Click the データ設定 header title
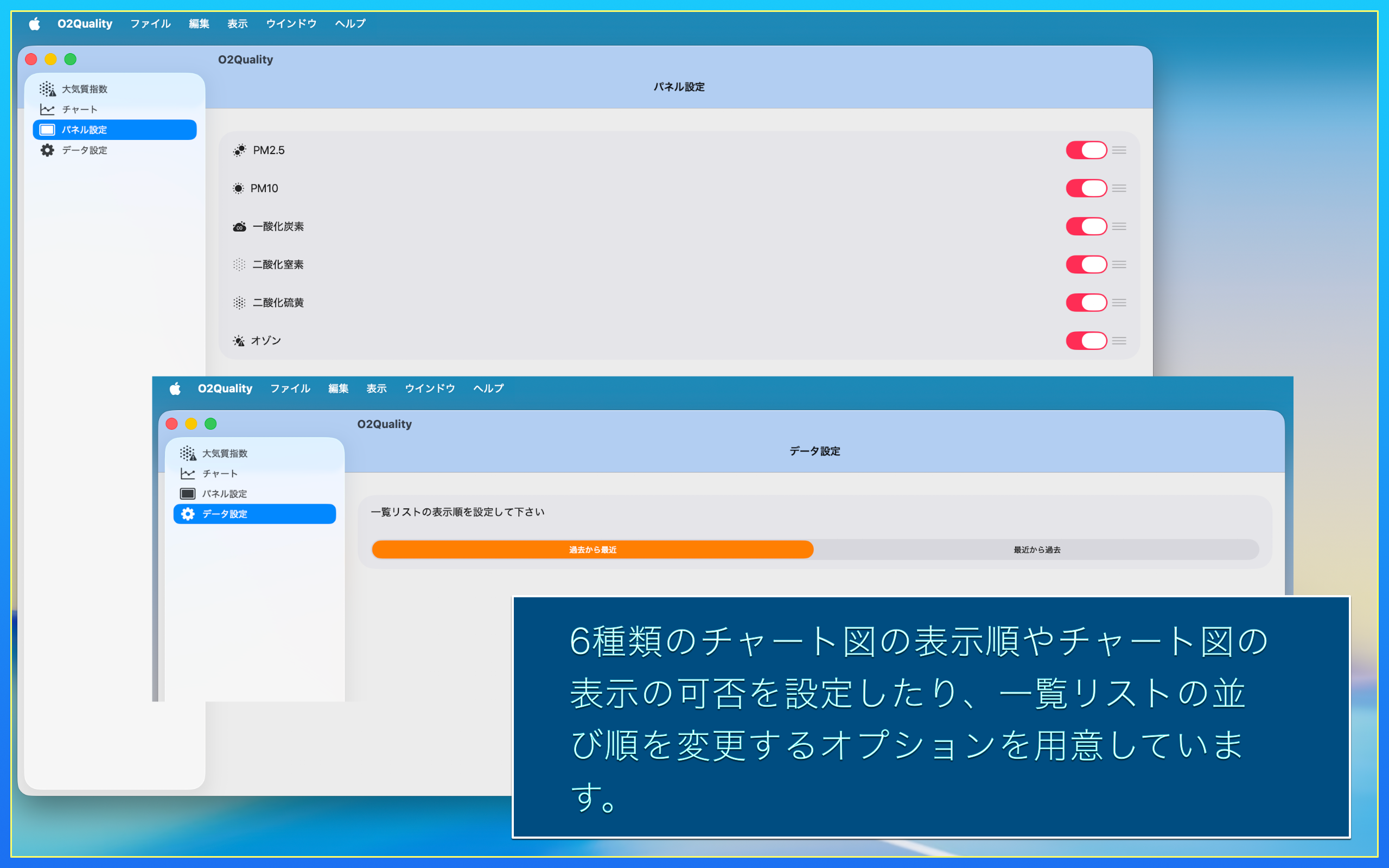Image resolution: width=1389 pixels, height=868 pixels. pyautogui.click(x=814, y=451)
